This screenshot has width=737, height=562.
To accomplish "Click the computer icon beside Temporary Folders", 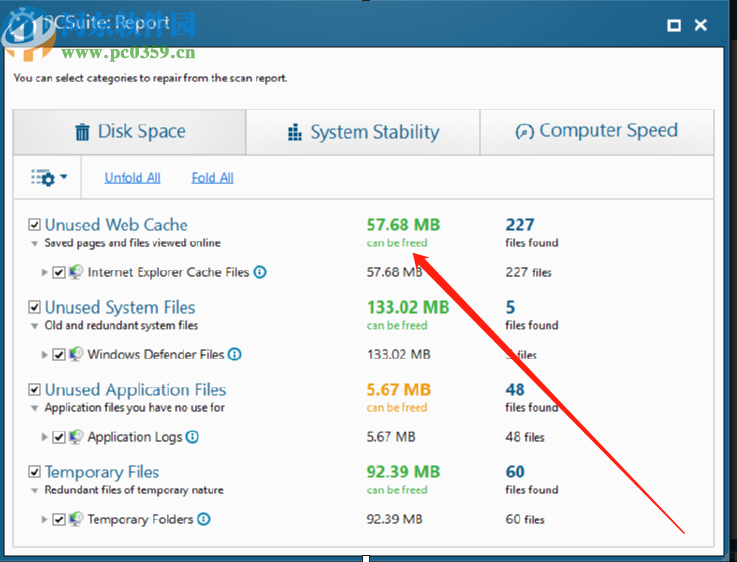I will coord(76,519).
